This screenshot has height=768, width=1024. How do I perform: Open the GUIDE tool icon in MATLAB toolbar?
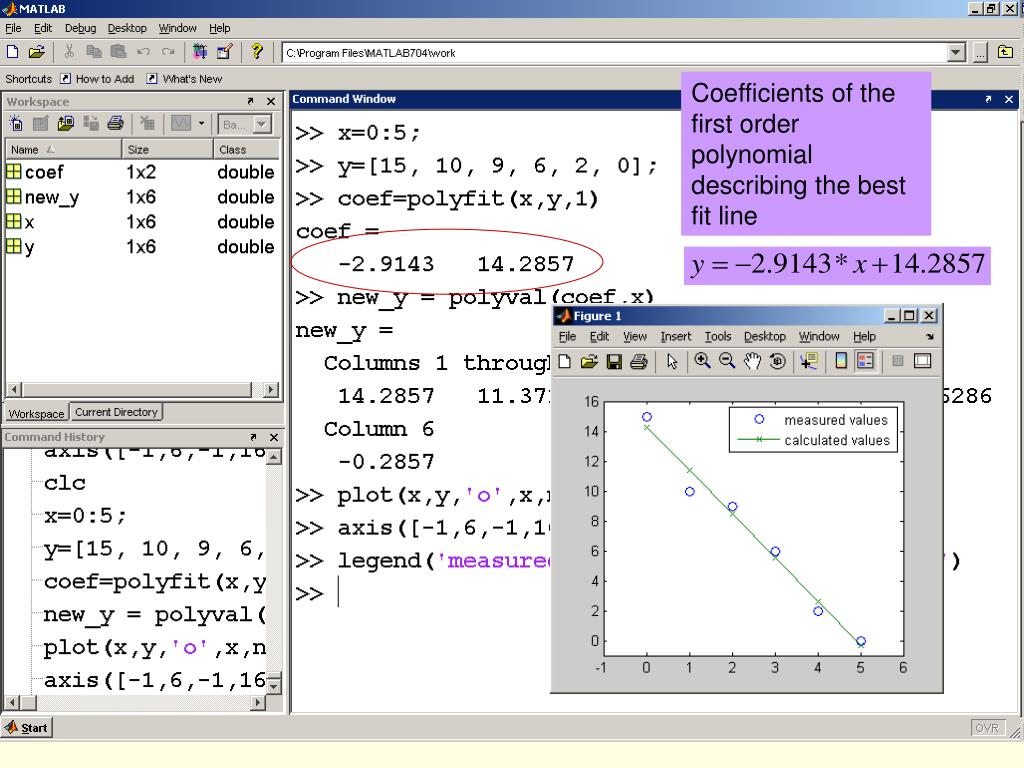click(225, 52)
